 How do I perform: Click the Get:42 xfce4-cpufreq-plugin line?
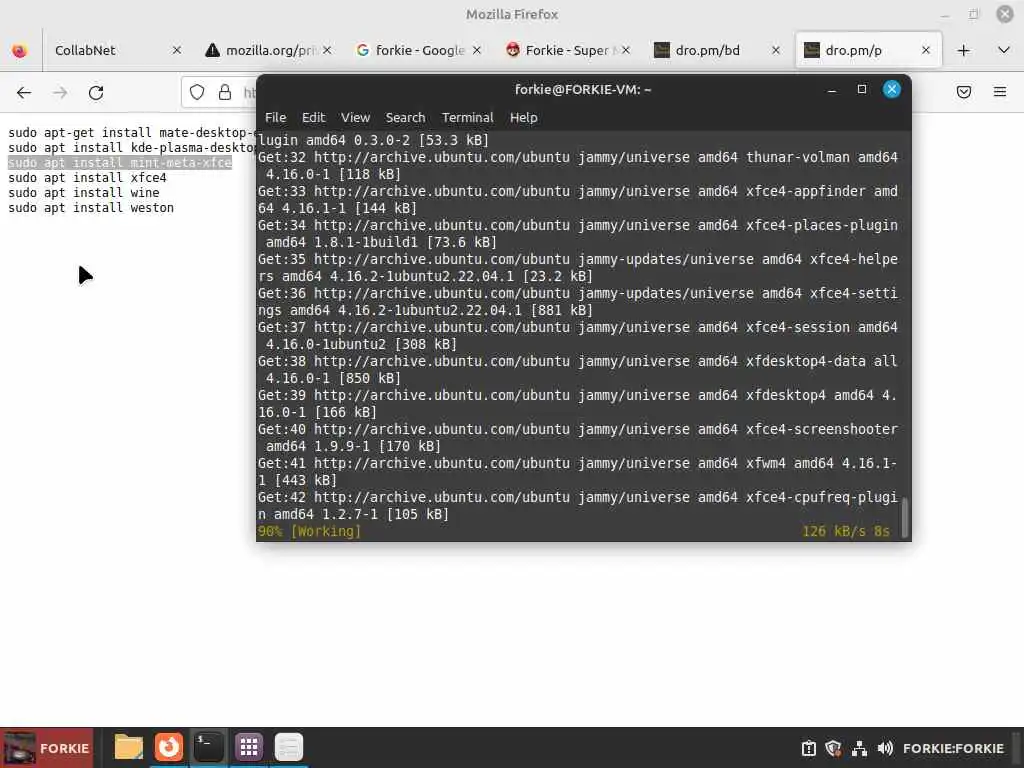click(577, 505)
